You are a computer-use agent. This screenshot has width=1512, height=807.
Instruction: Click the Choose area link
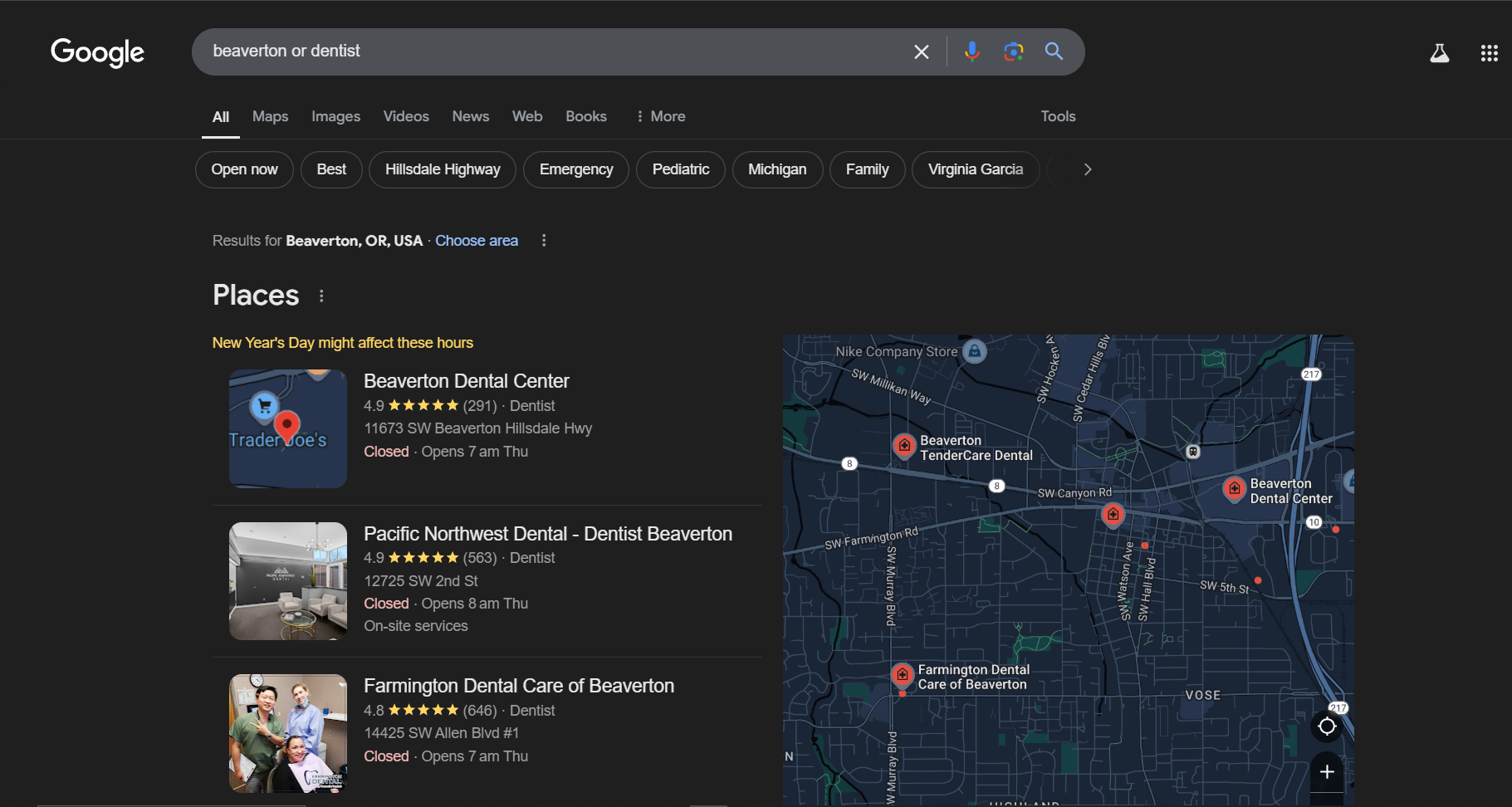477,241
